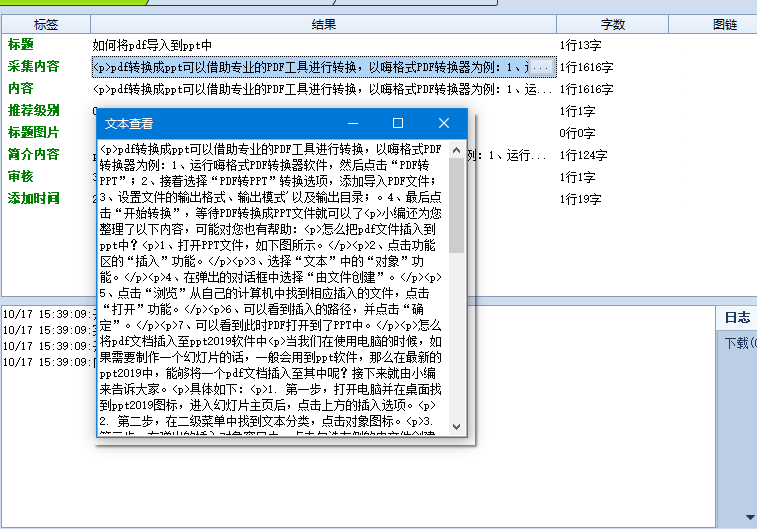This screenshot has width=757, height=529.
Task: Select the 推荐级别 tag label
Action: tap(33, 111)
